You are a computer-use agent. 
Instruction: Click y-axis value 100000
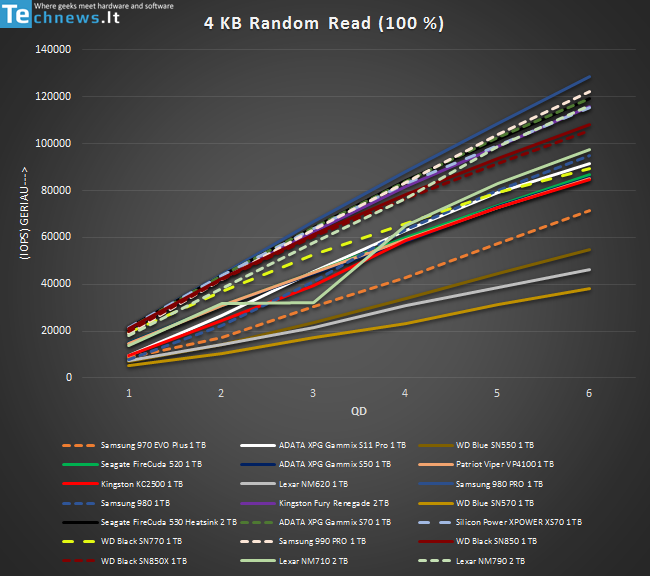pyautogui.click(x=53, y=143)
